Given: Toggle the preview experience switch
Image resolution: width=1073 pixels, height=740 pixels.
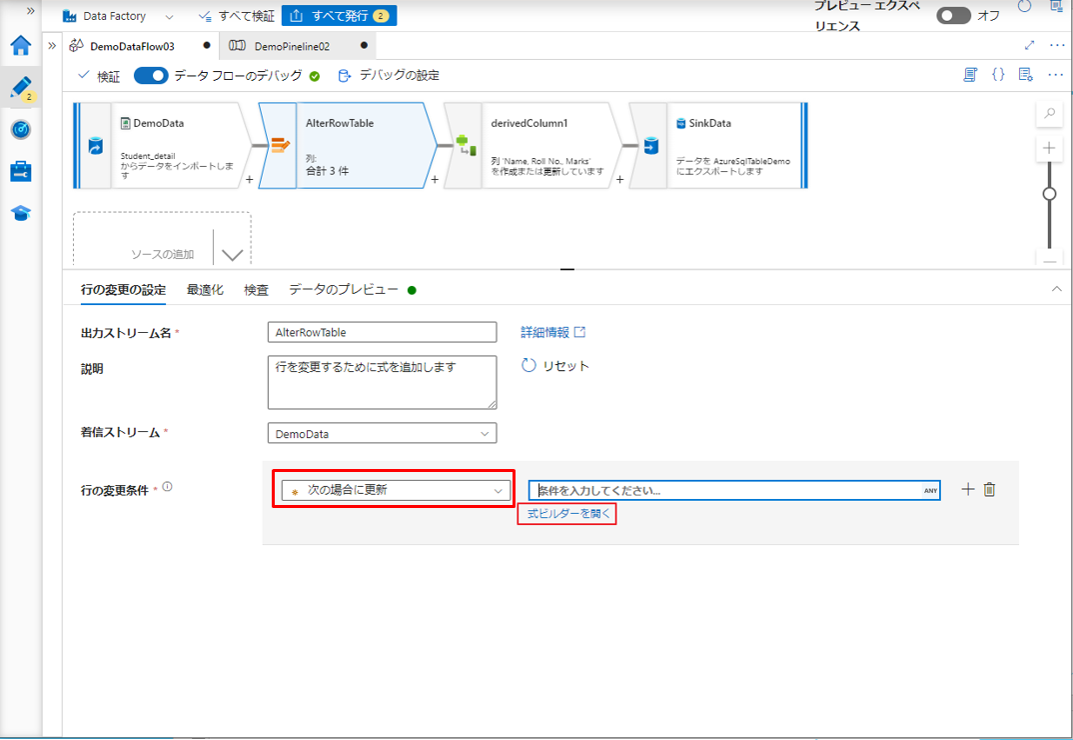Looking at the screenshot, I should [953, 16].
